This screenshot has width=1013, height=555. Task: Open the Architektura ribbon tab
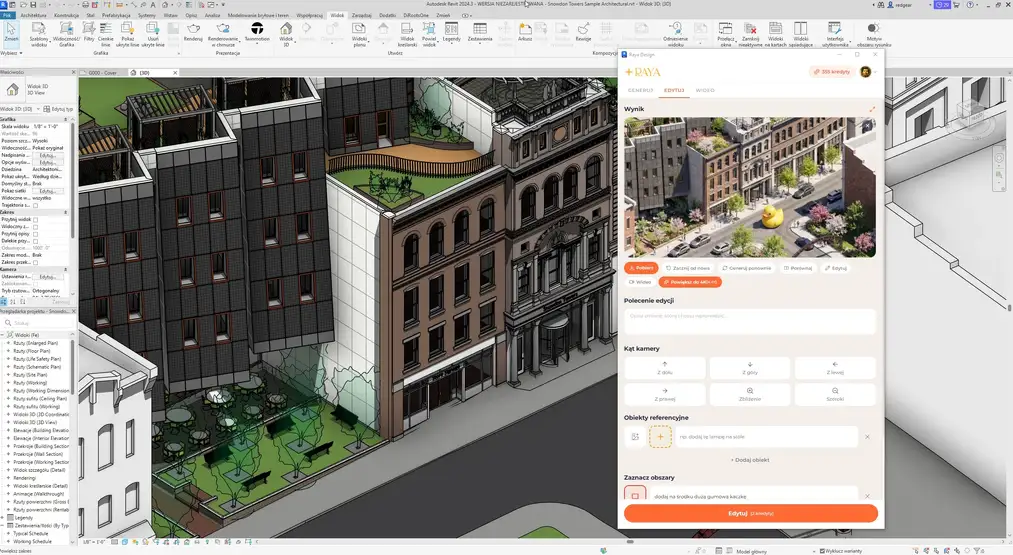(x=33, y=15)
